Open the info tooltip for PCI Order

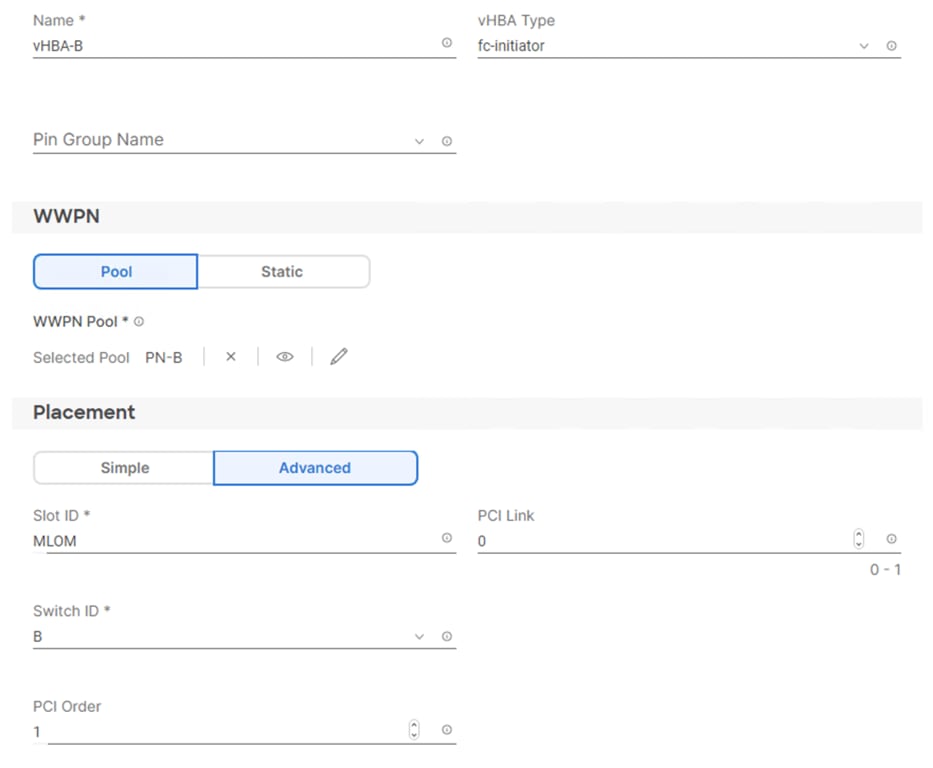click(x=446, y=730)
